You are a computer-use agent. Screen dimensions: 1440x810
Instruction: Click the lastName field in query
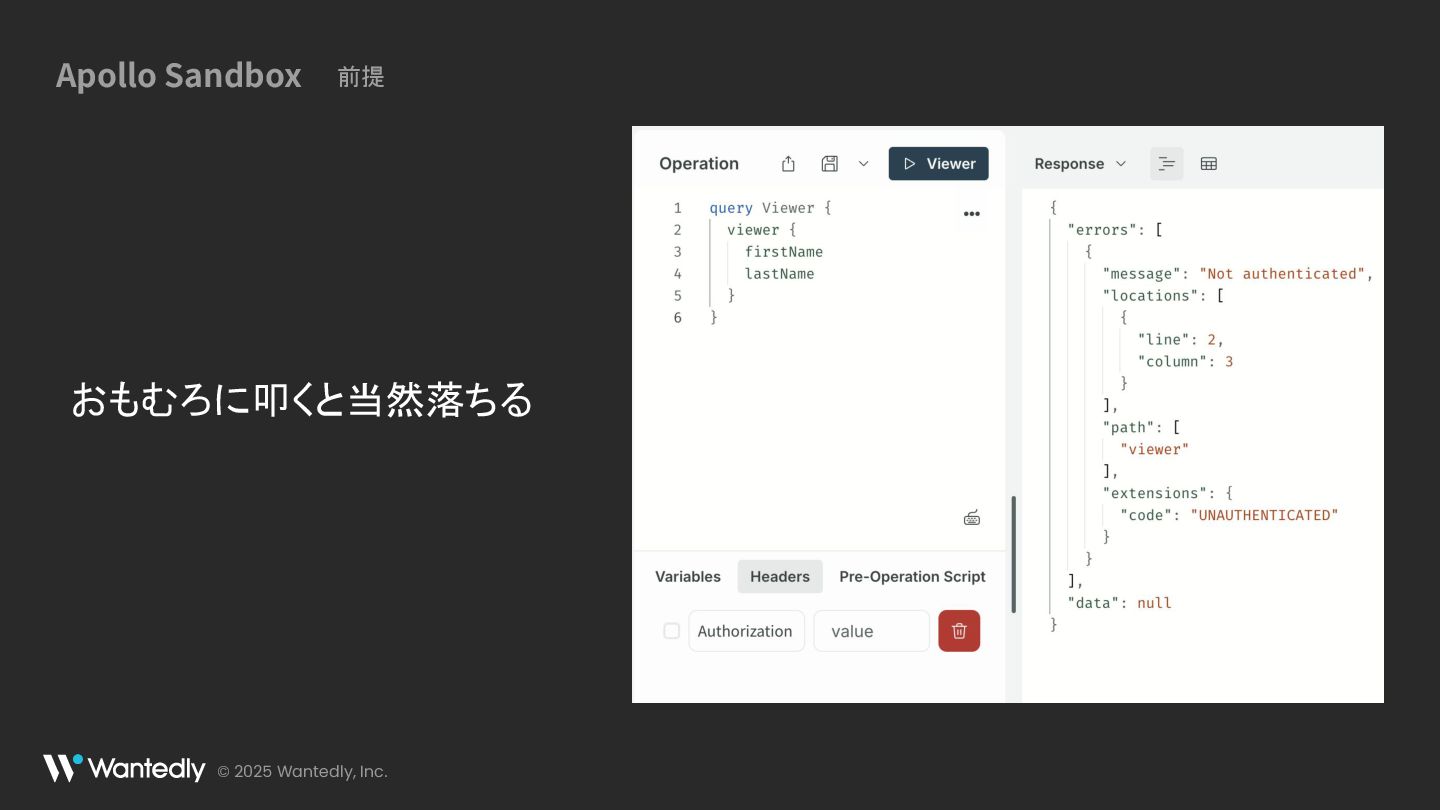click(x=779, y=274)
